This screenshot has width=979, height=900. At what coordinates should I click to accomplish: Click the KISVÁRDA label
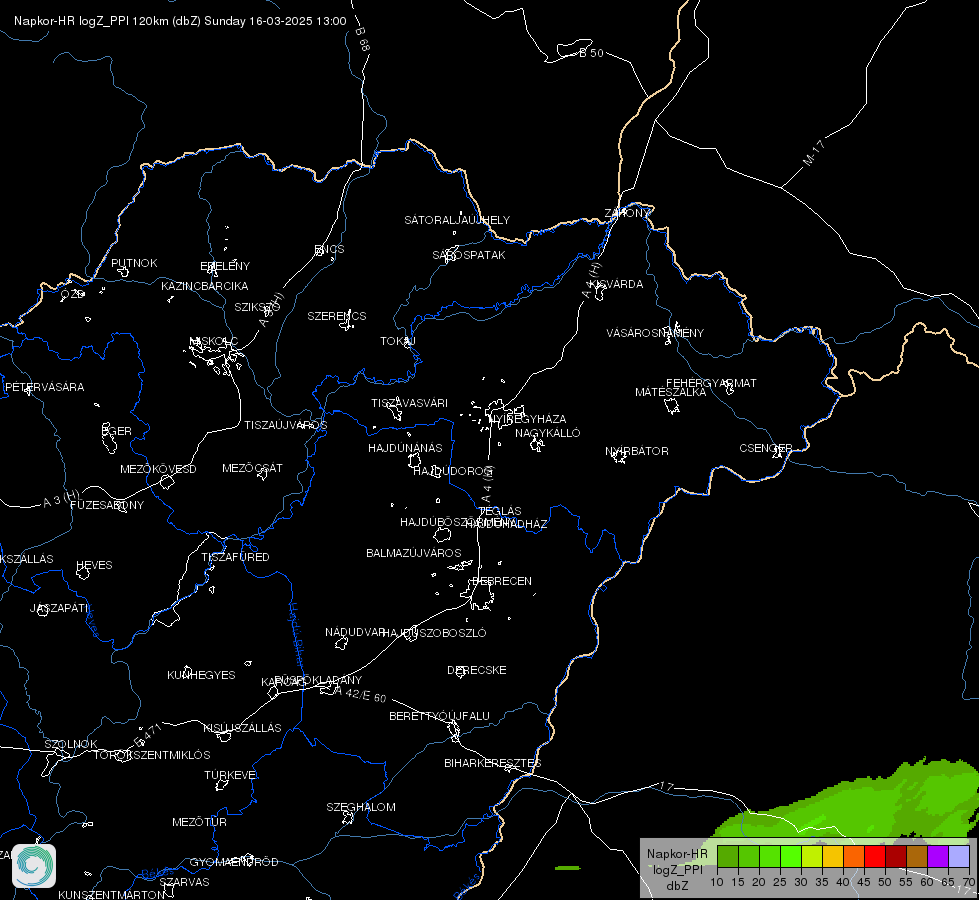click(x=617, y=284)
